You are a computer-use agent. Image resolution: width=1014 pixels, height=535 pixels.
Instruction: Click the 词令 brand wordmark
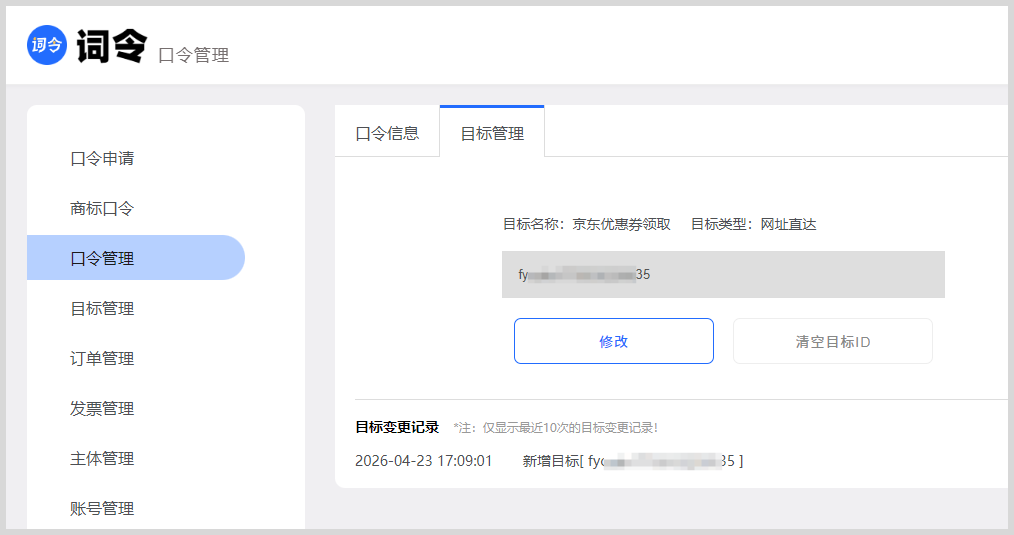(x=112, y=47)
